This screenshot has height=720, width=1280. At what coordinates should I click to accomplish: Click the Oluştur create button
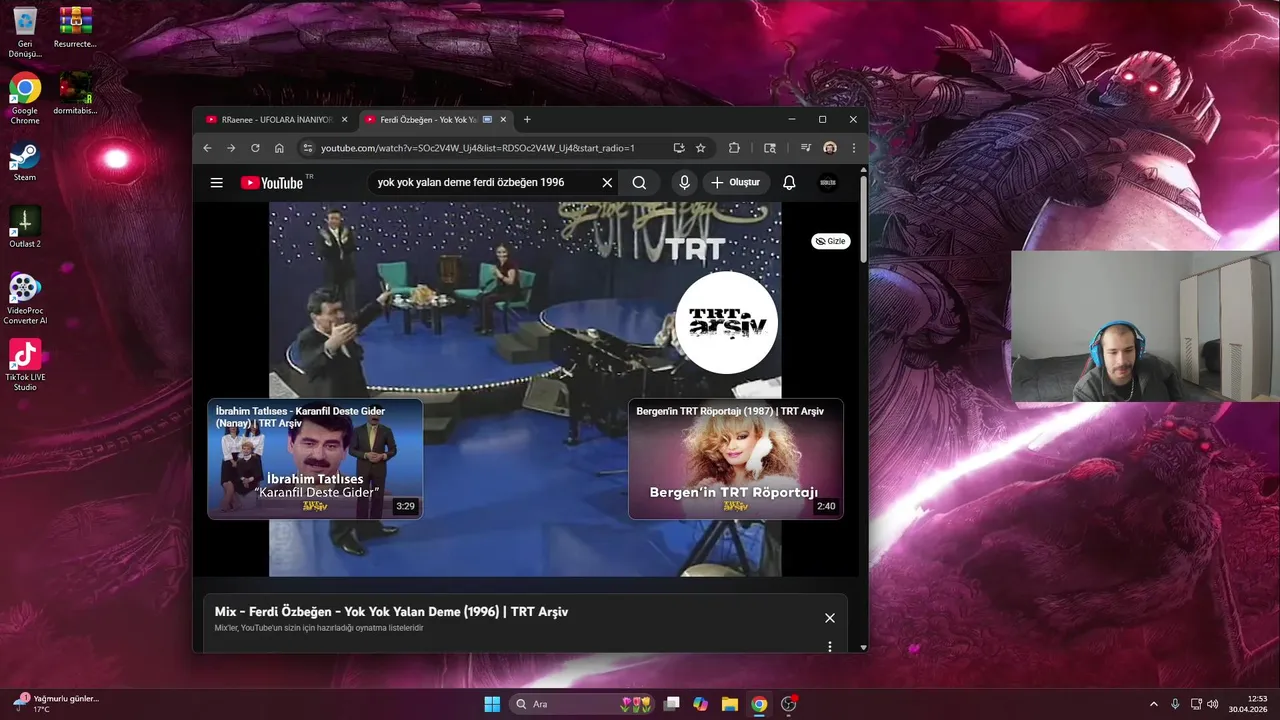[735, 182]
